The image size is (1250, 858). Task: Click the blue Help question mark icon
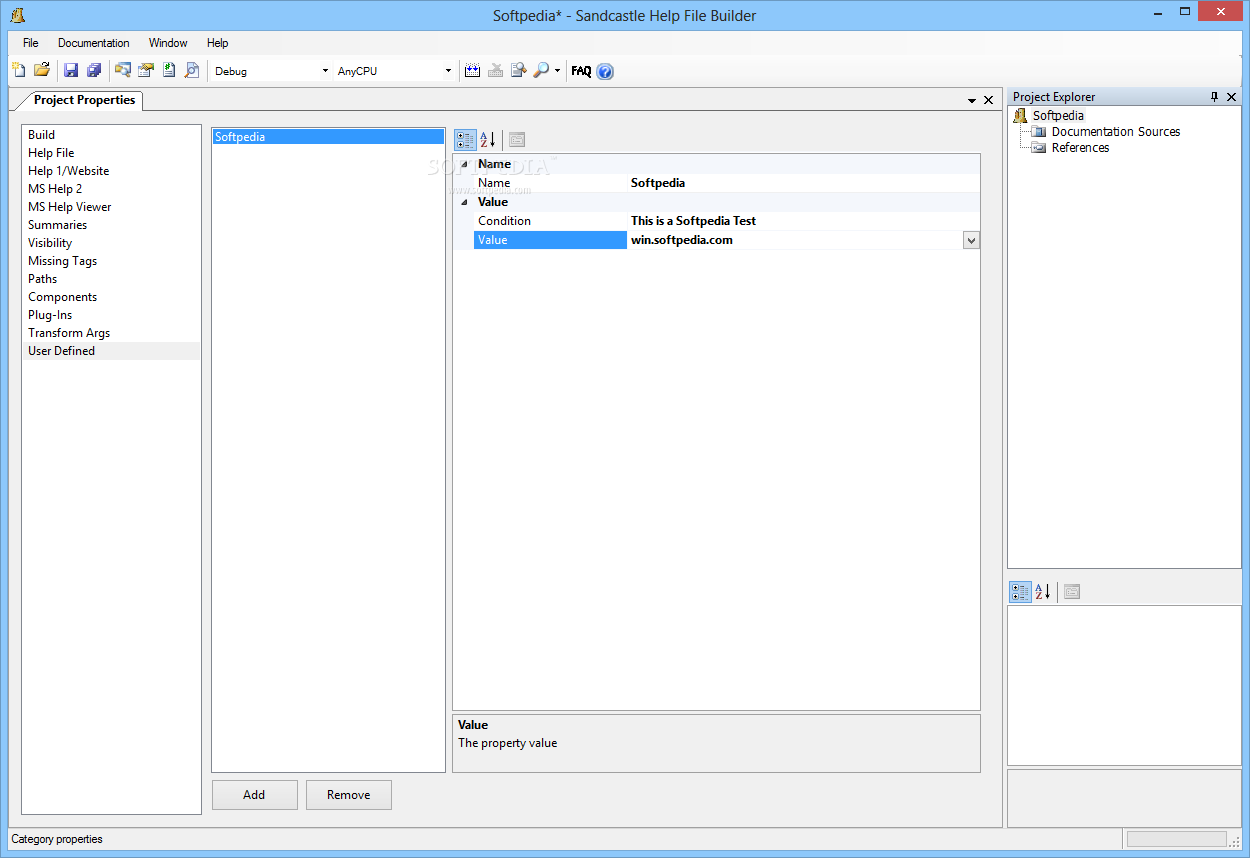(x=605, y=71)
